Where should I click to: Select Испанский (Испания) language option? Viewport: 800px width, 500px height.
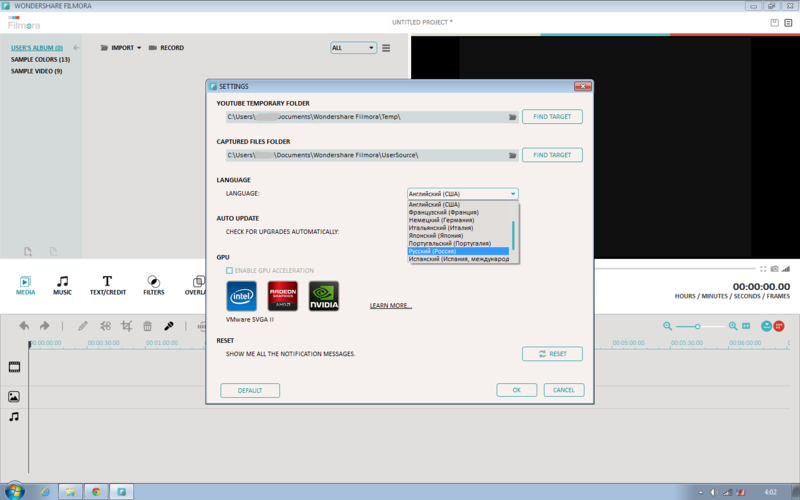(458, 259)
